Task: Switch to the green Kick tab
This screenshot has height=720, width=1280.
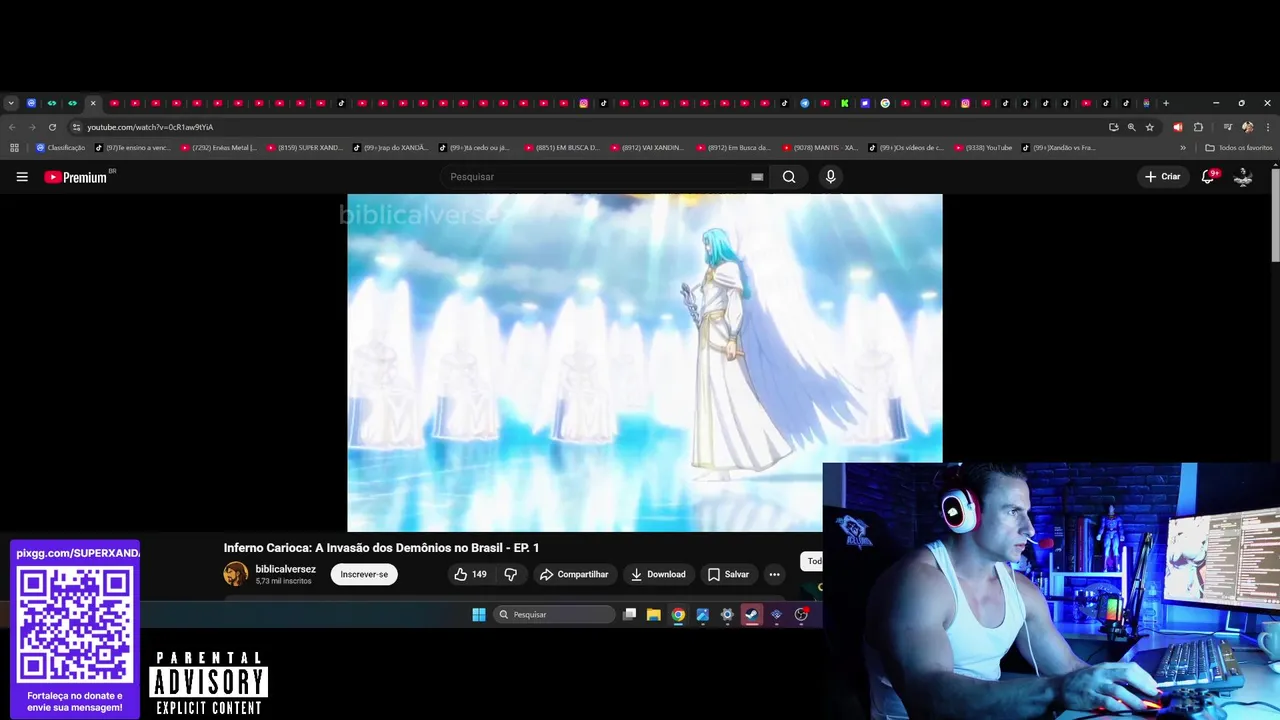Action: click(845, 103)
